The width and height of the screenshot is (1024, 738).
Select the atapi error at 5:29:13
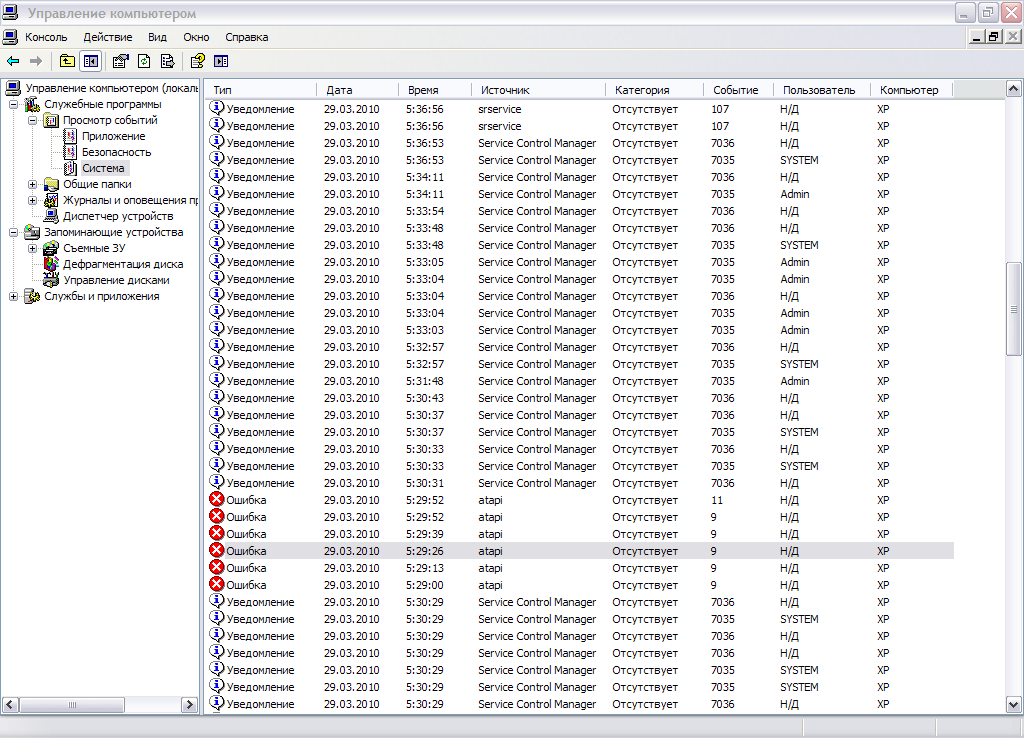click(x=490, y=568)
